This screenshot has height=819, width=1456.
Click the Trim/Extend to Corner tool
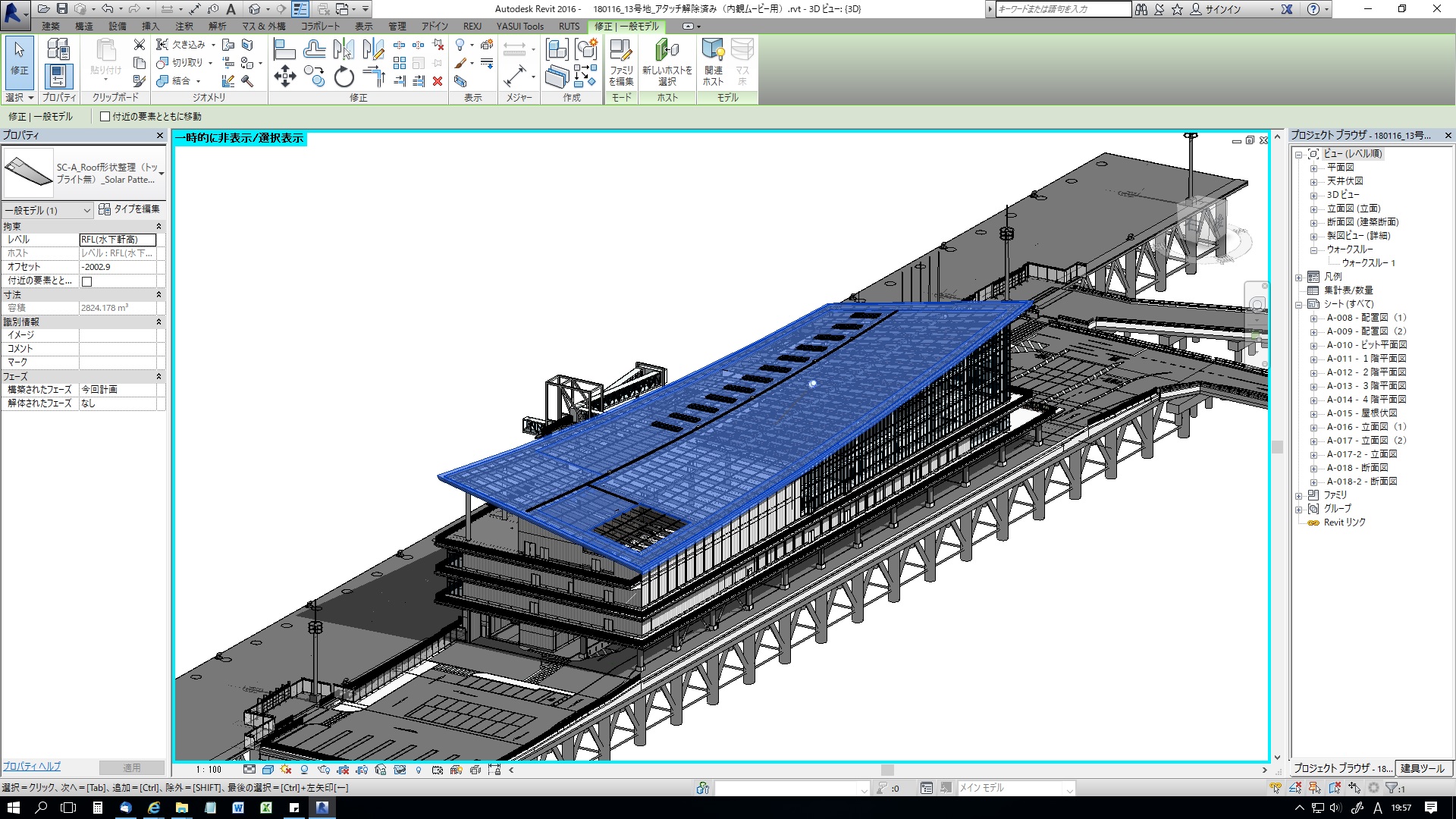(x=374, y=76)
